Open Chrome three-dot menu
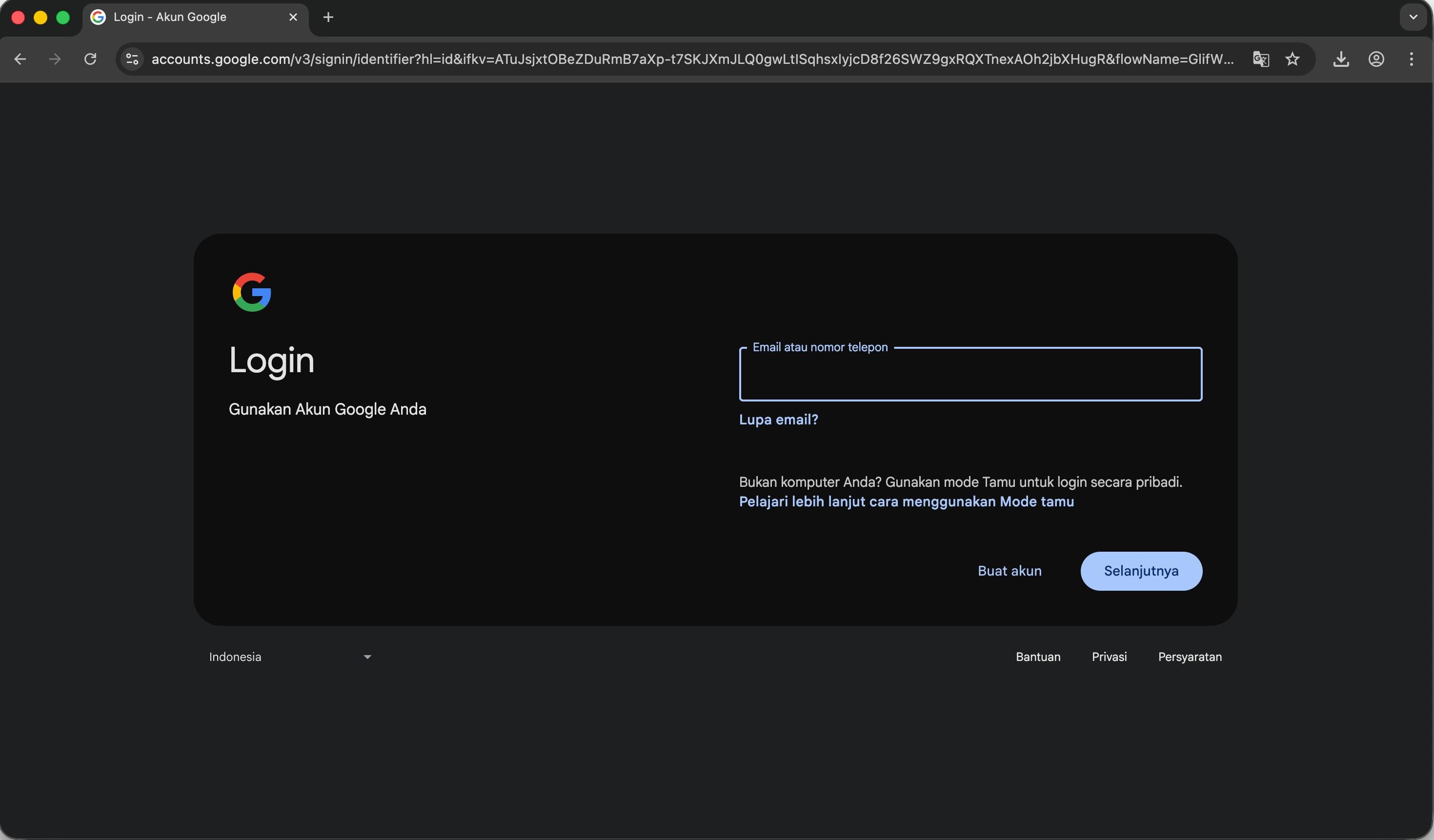The image size is (1434, 840). click(1411, 59)
